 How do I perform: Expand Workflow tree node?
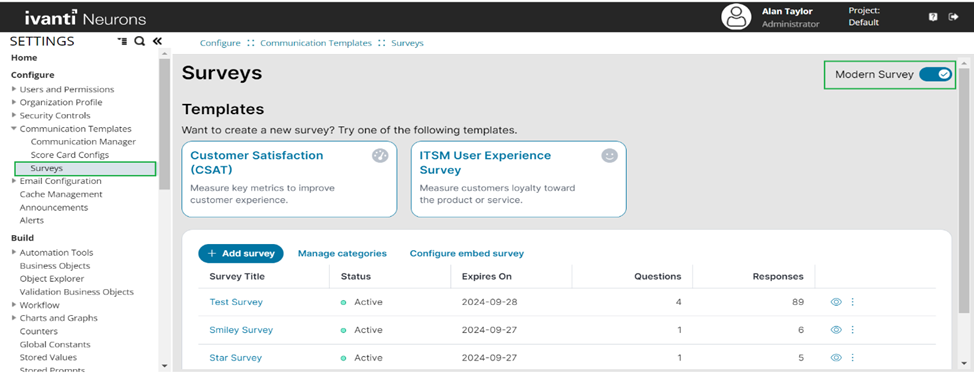tap(14, 305)
